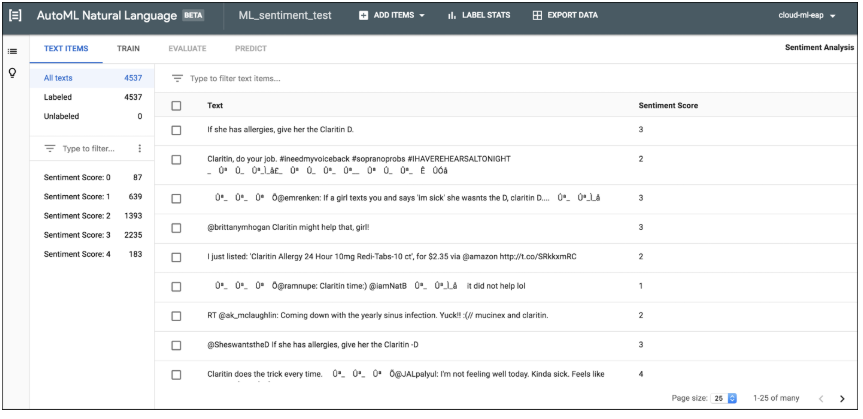This screenshot has height=419, width=863.
Task: Click the 'RT @ak_mclaughlin' tweet text
Action: pos(378,316)
